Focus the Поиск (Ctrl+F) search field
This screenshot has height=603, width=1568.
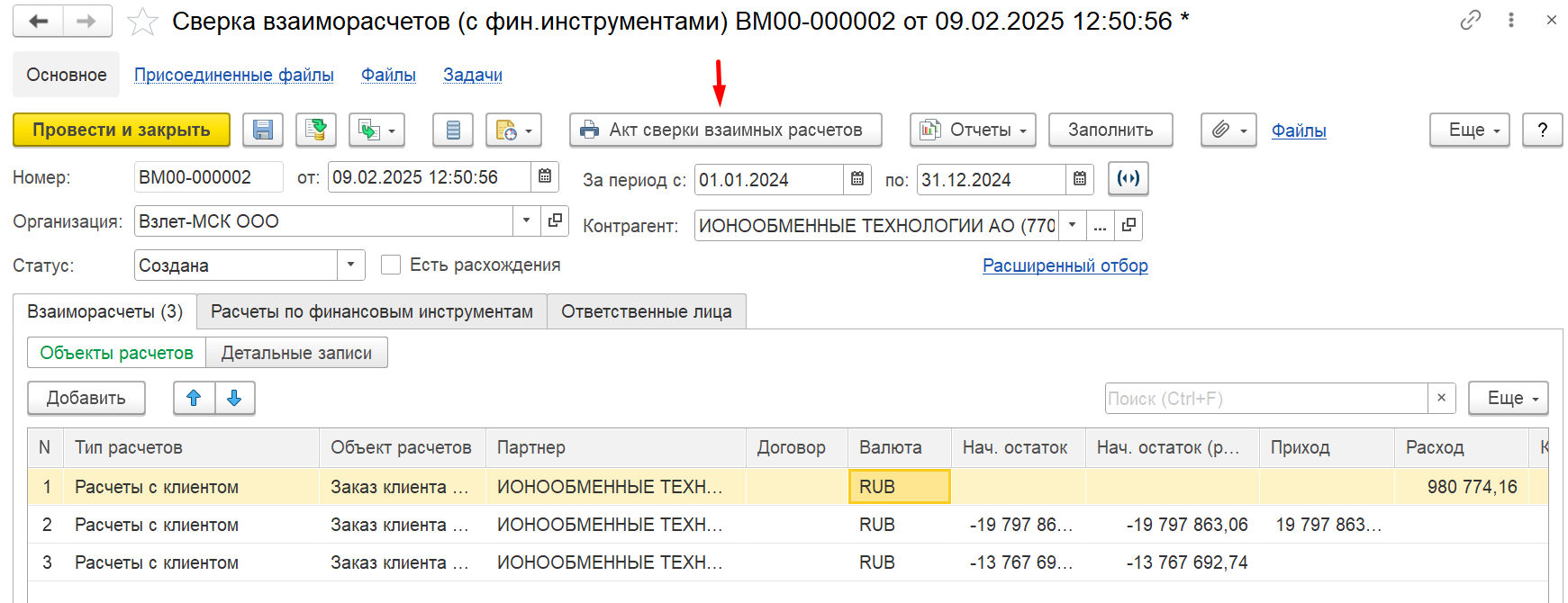(1266, 398)
